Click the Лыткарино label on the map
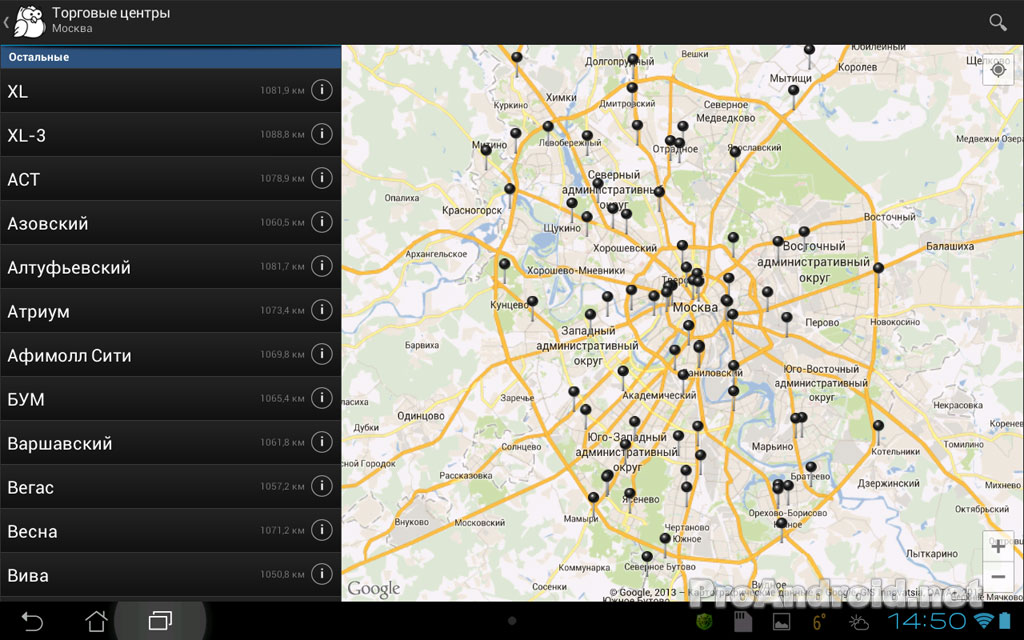Screen dimensions: 1024x640 point(931,554)
